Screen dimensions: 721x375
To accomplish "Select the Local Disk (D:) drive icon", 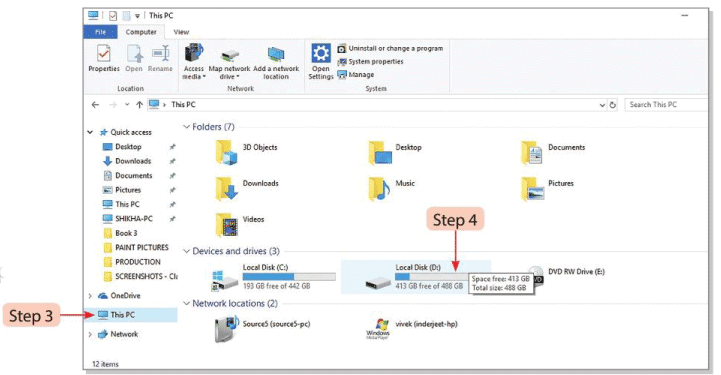I will click(378, 283).
